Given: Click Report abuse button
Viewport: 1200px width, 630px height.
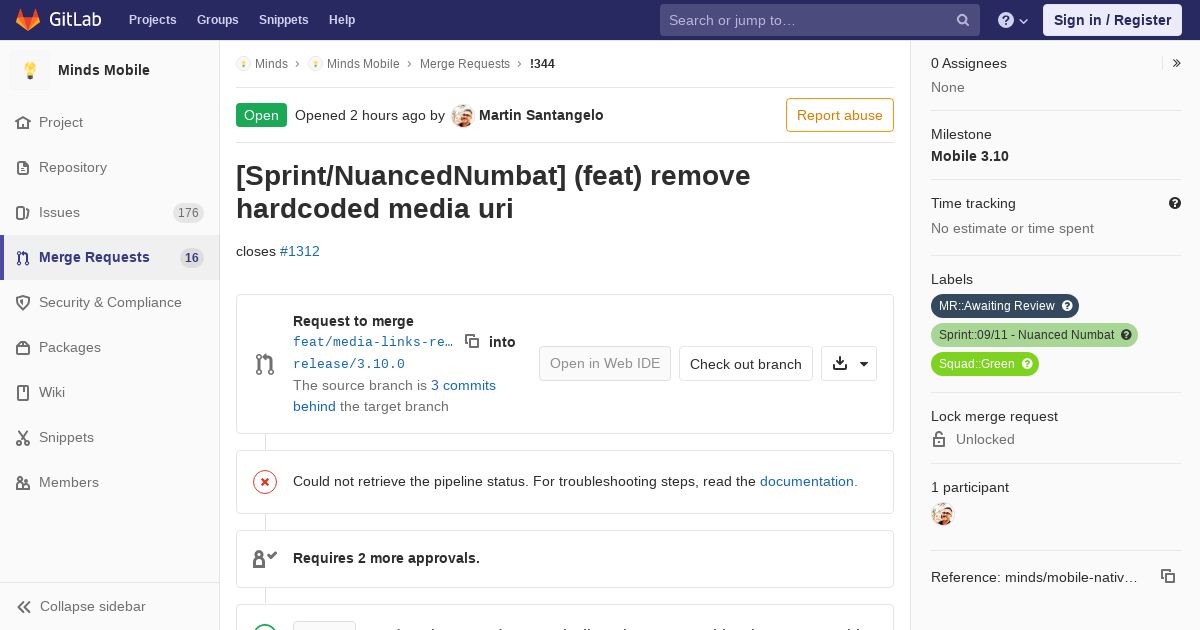Looking at the screenshot, I should 840,115.
